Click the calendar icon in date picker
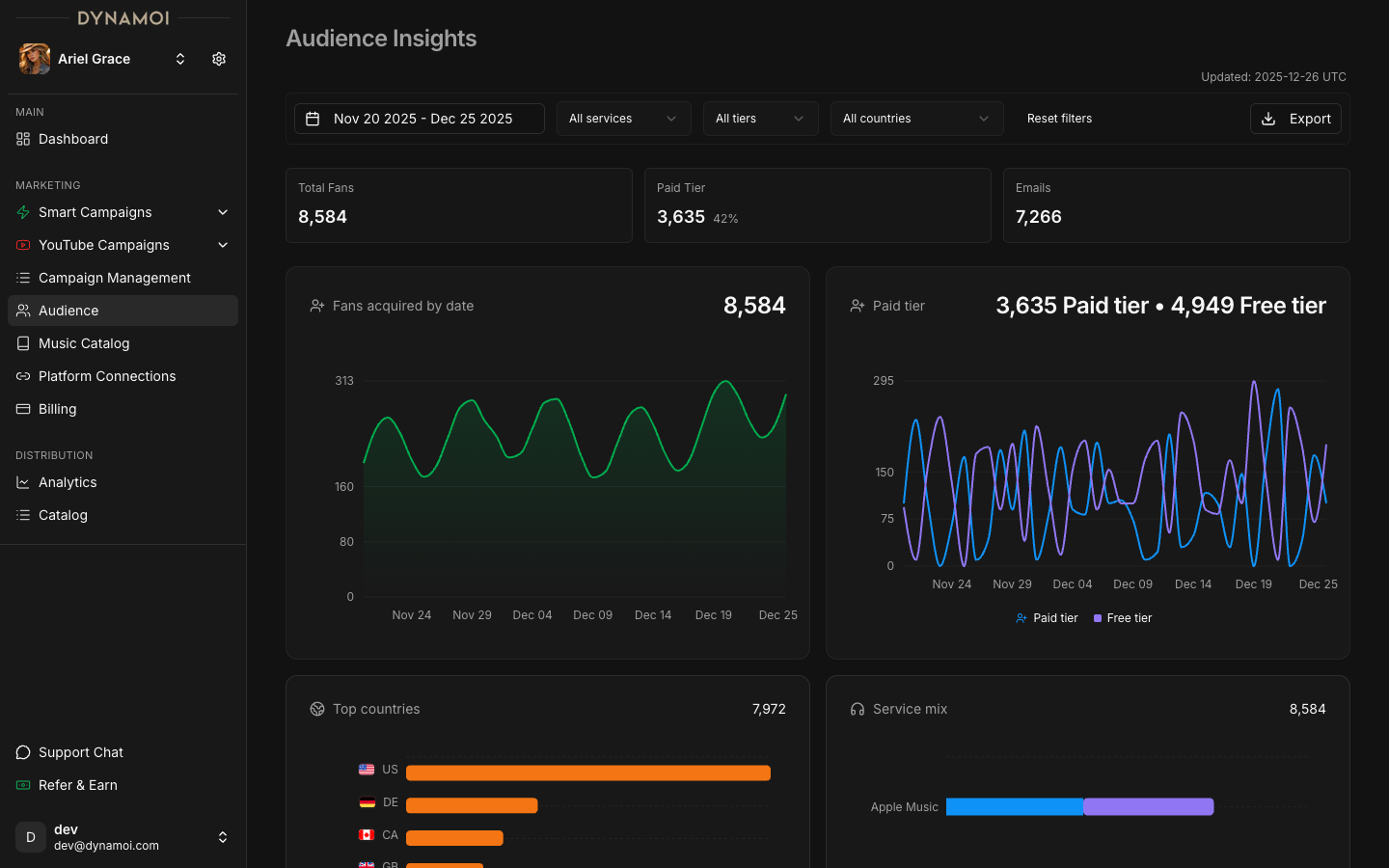Image resolution: width=1389 pixels, height=868 pixels. coord(313,118)
